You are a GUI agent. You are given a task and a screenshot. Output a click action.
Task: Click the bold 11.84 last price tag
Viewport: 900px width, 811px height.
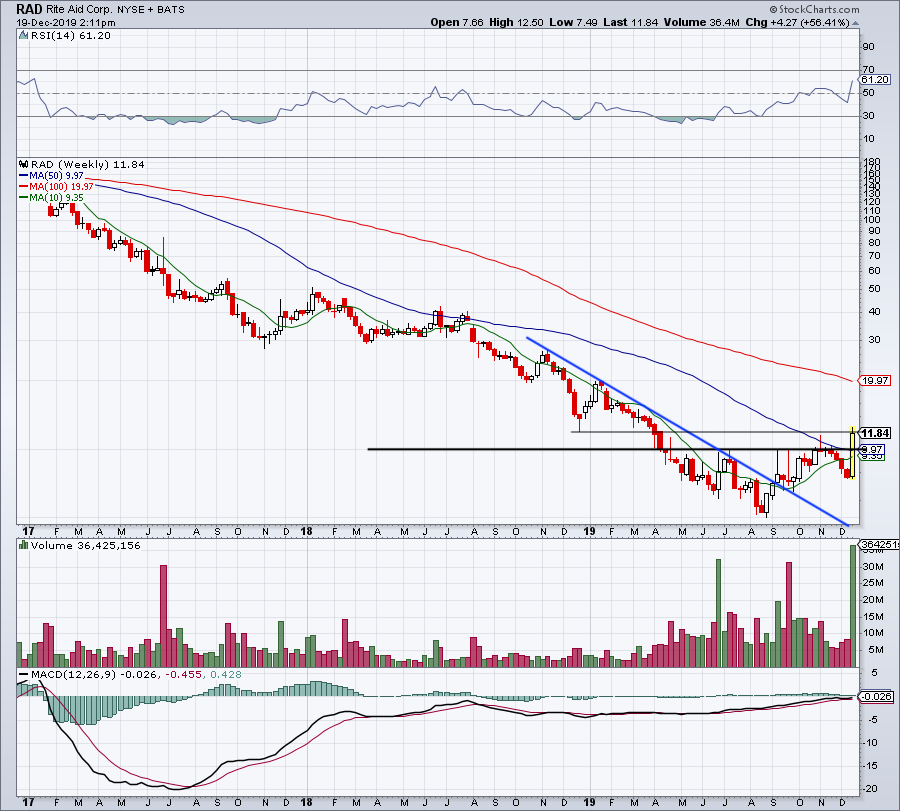pos(875,433)
